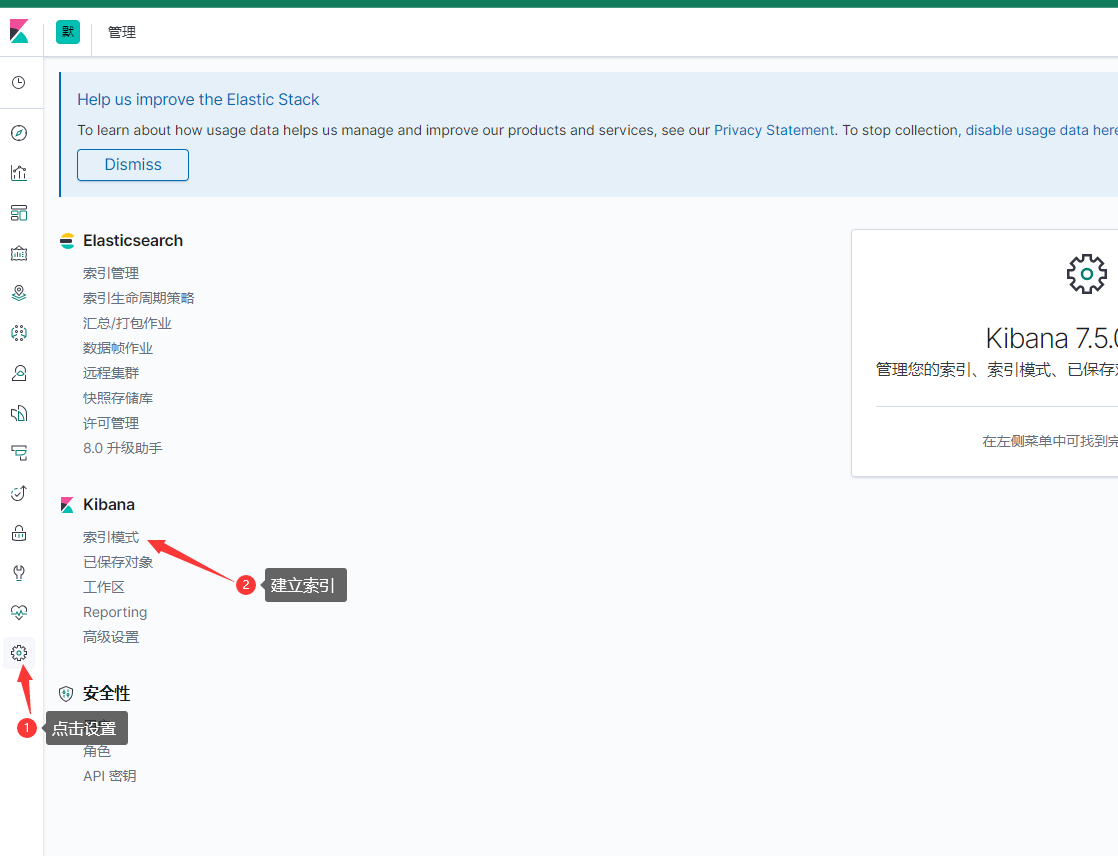
Task: Click the Kibana logo home icon
Action: point(19,31)
